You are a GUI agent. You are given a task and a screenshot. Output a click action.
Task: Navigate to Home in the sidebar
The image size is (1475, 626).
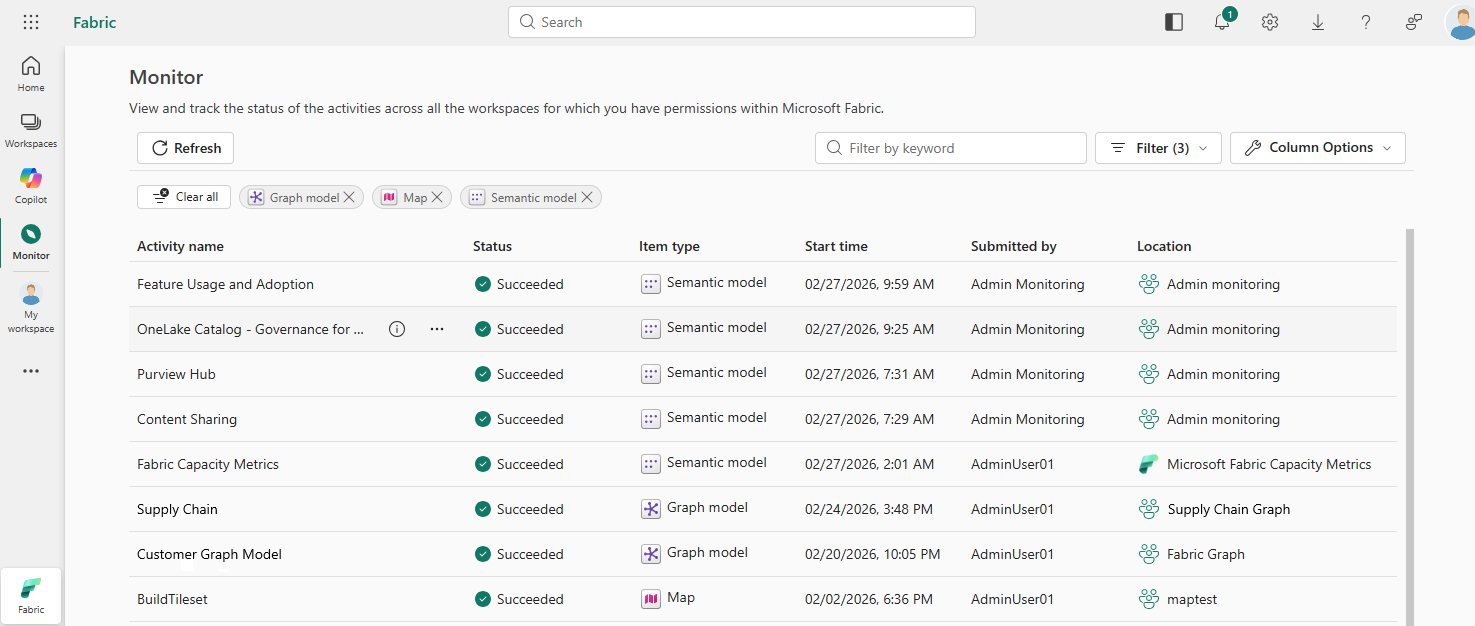(31, 73)
